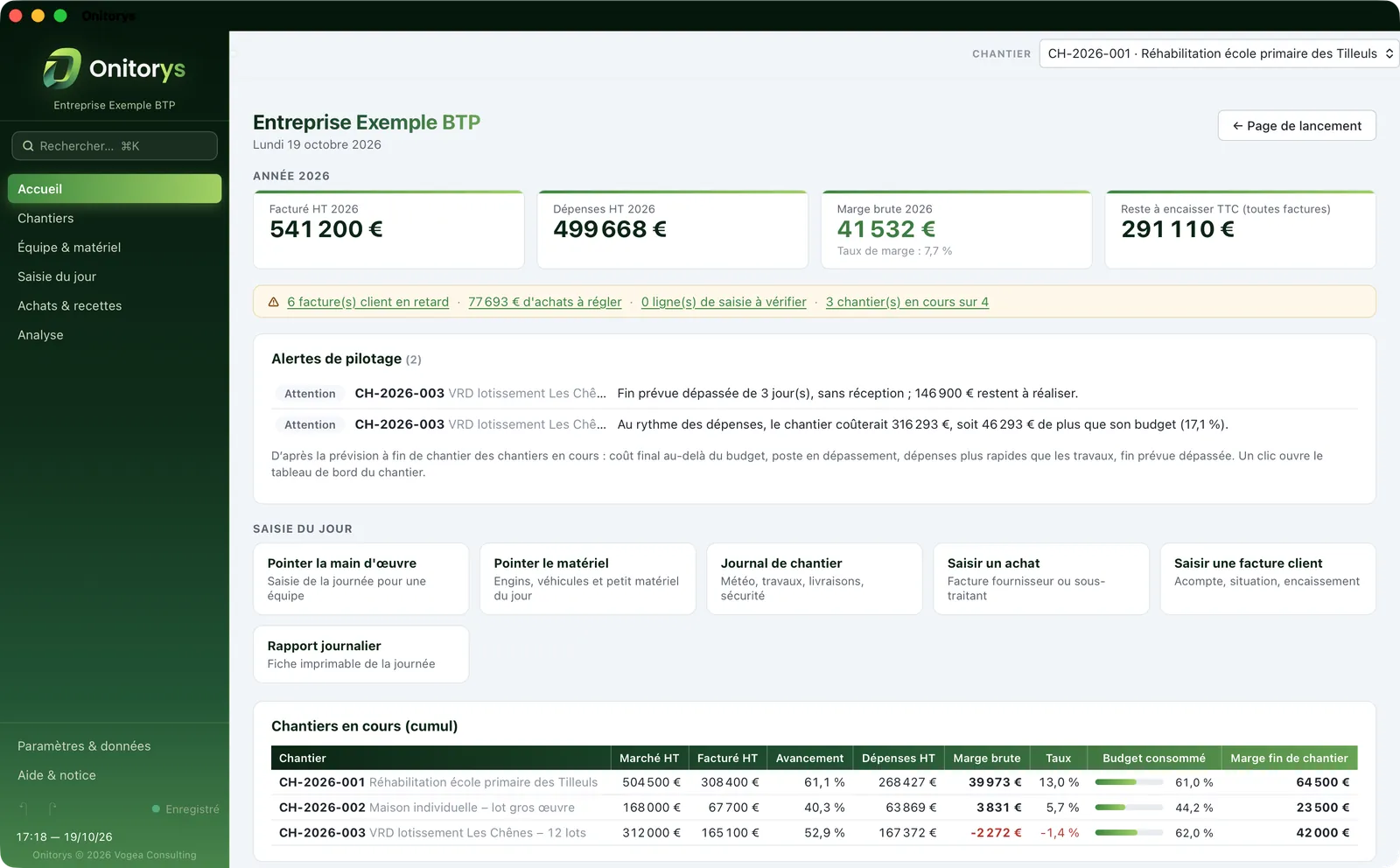Click the warning triangle in alert banner

(273, 302)
